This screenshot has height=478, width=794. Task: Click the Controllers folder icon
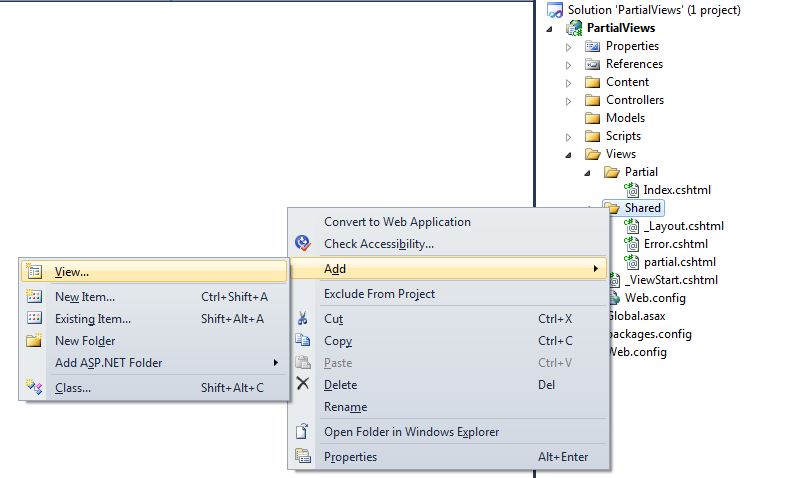tap(592, 100)
